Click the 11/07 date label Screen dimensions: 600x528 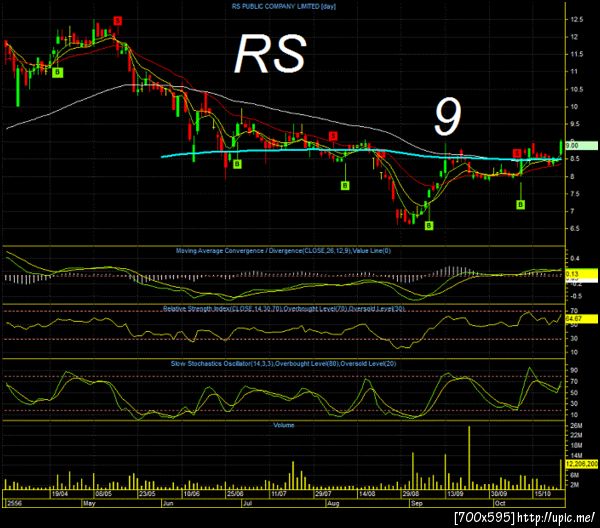point(279,494)
